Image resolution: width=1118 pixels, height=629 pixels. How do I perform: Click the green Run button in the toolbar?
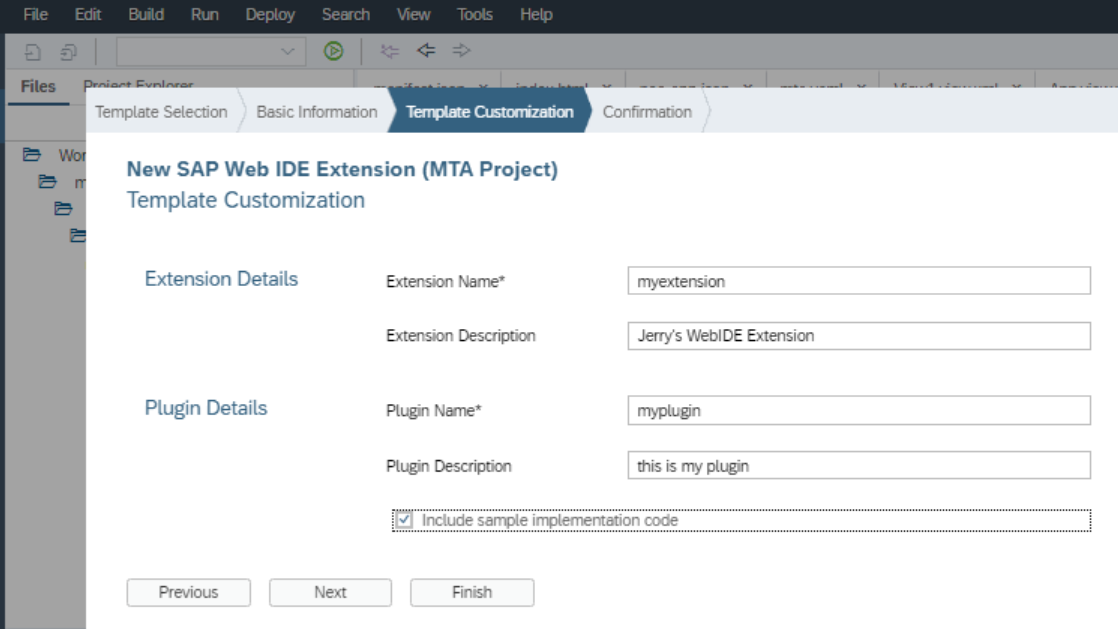tap(334, 51)
